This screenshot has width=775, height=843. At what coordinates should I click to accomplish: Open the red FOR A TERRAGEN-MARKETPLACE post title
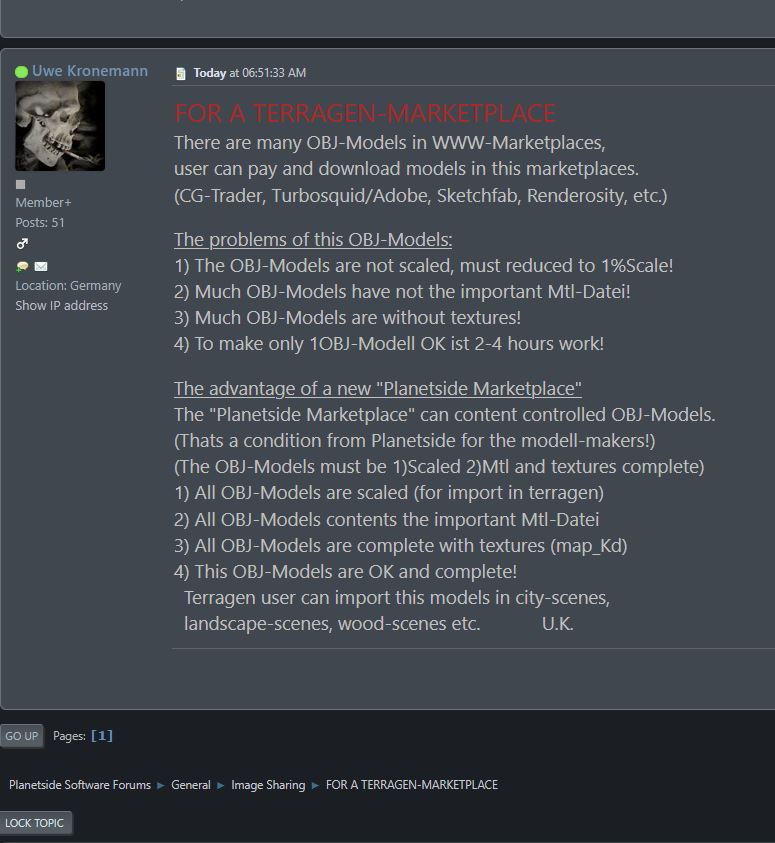pyautogui.click(x=365, y=113)
